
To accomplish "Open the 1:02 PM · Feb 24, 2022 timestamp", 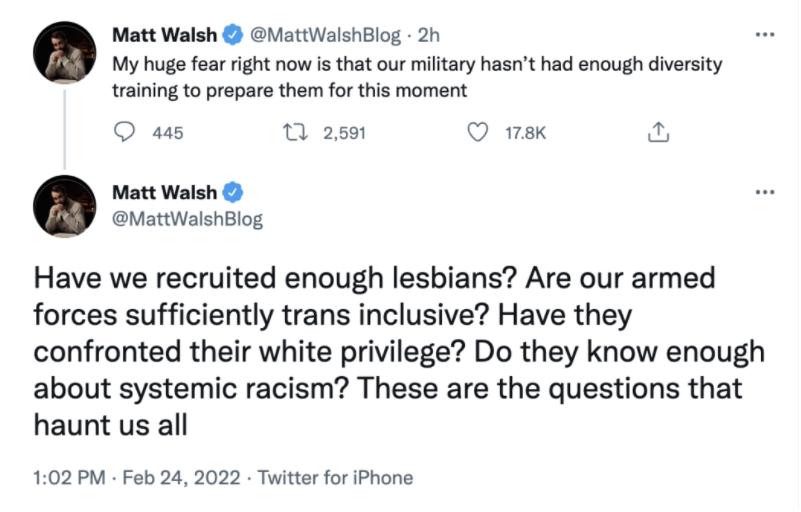I will tap(136, 477).
